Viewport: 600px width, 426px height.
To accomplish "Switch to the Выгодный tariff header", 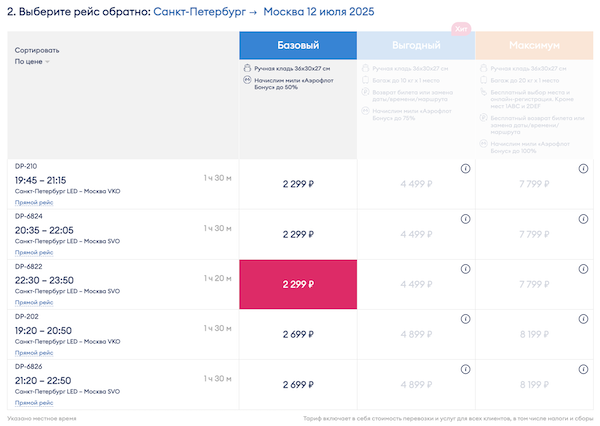I will click(x=415, y=45).
